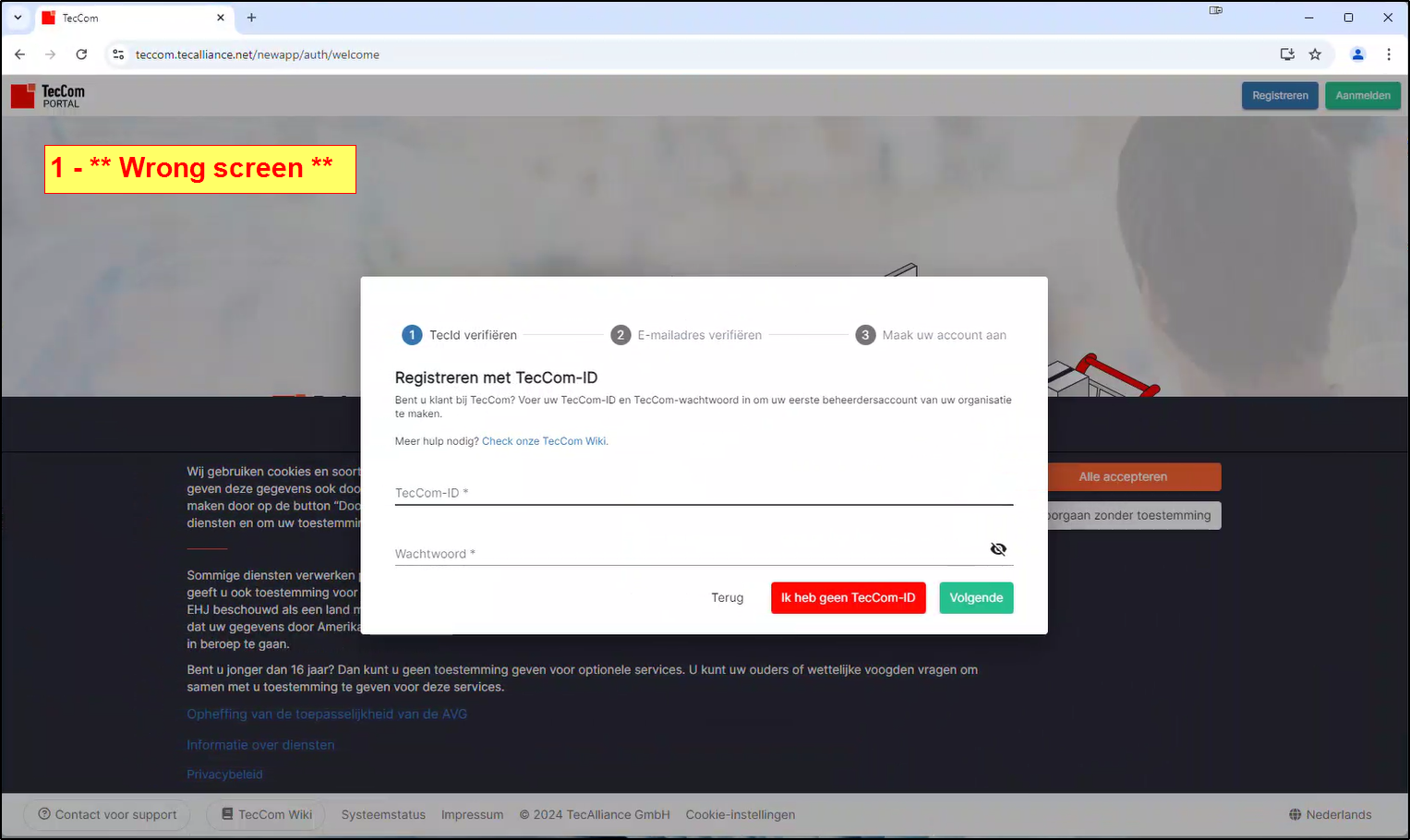Click Ik heb geen TecCom-ID button
This screenshot has width=1410, height=840.
[x=848, y=598]
